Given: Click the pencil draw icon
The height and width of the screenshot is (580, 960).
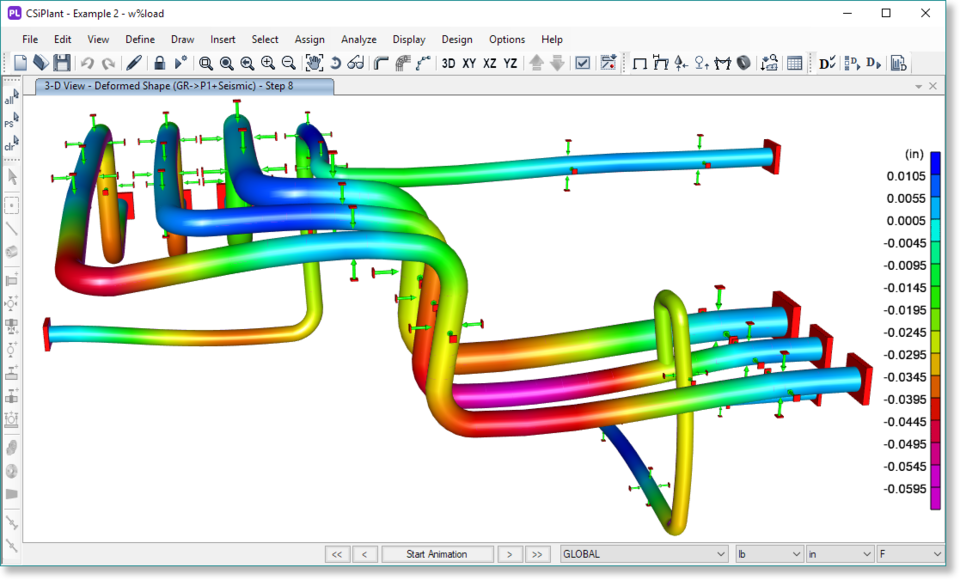Looking at the screenshot, I should point(134,63).
